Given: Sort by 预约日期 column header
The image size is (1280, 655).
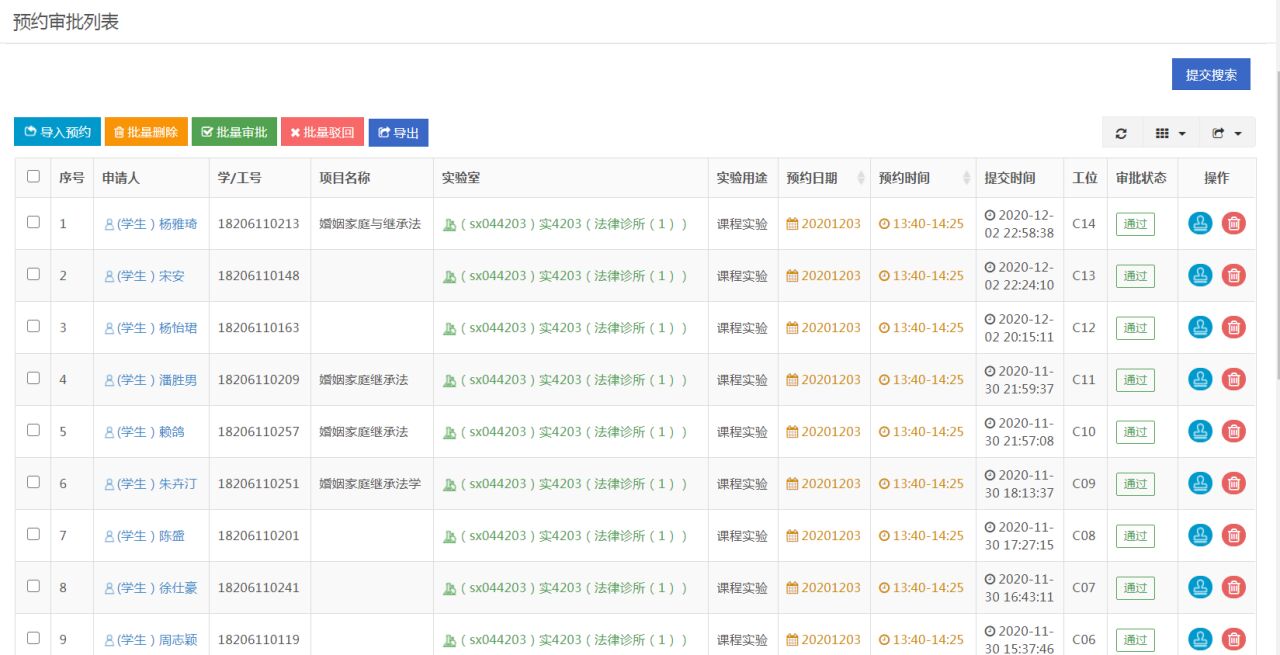Looking at the screenshot, I should coord(824,178).
